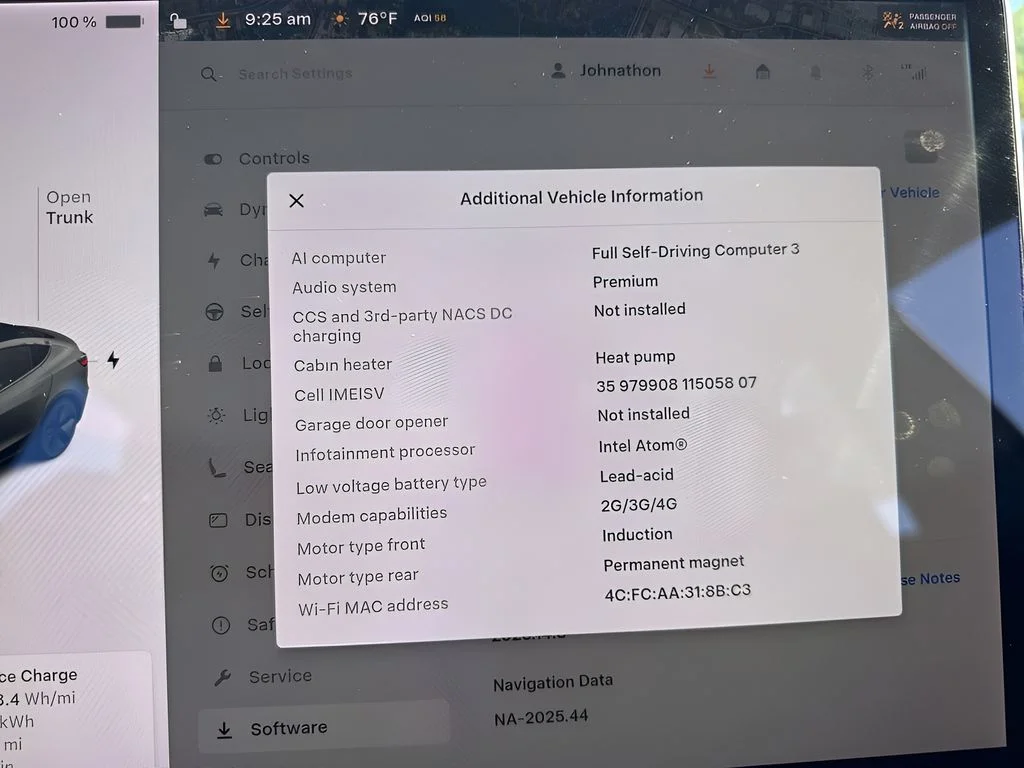Open the Locks menu padlock icon

click(x=216, y=364)
